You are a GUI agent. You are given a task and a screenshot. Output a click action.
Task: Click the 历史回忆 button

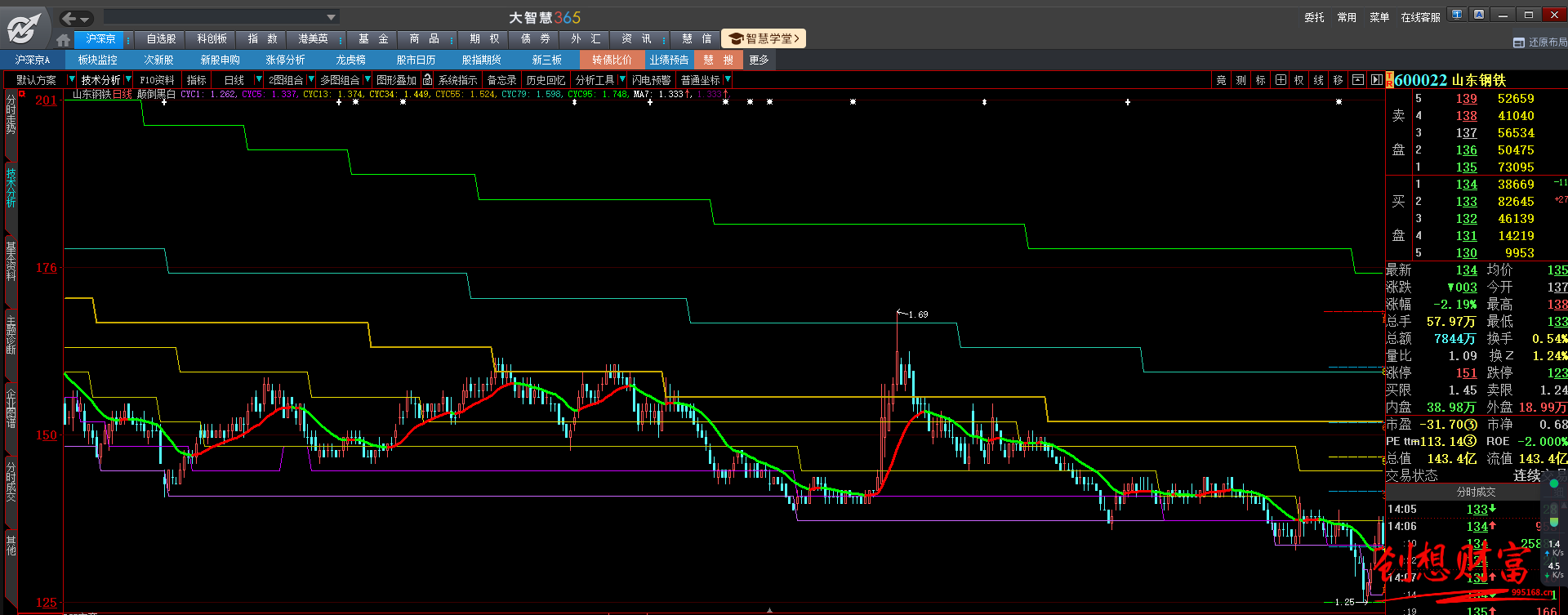point(546,80)
